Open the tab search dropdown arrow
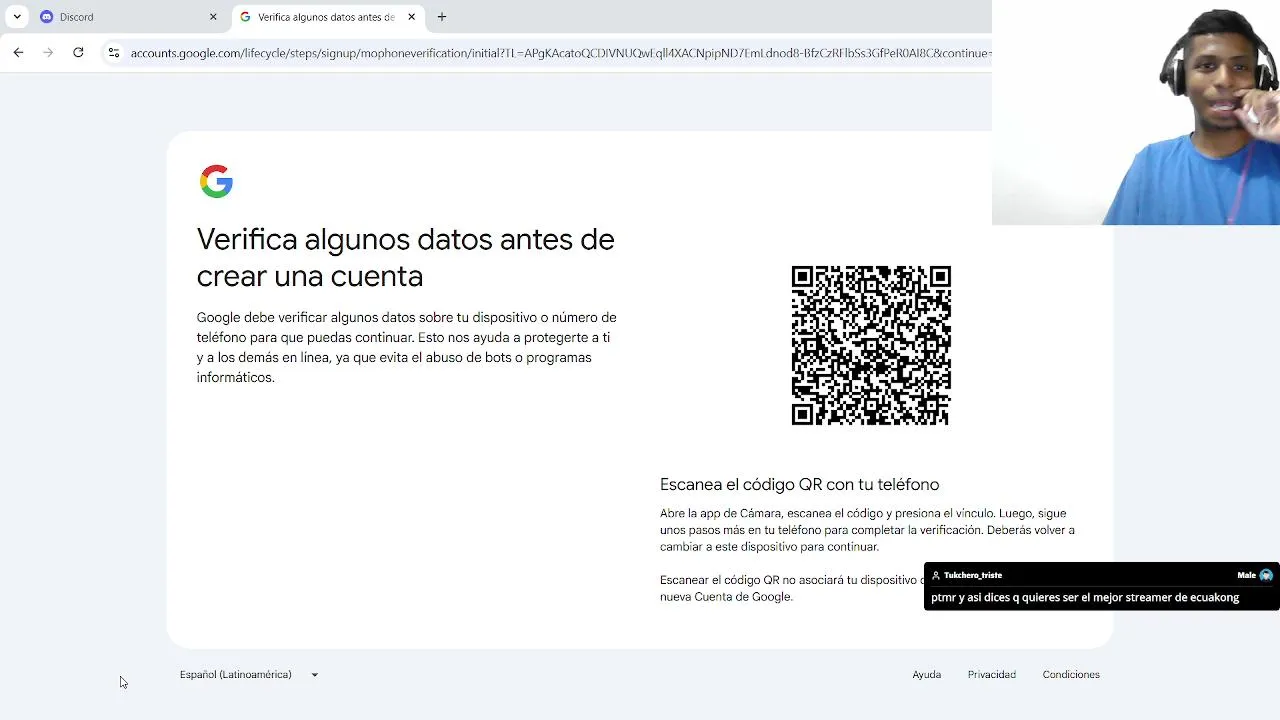The image size is (1280, 720). pos(17,17)
